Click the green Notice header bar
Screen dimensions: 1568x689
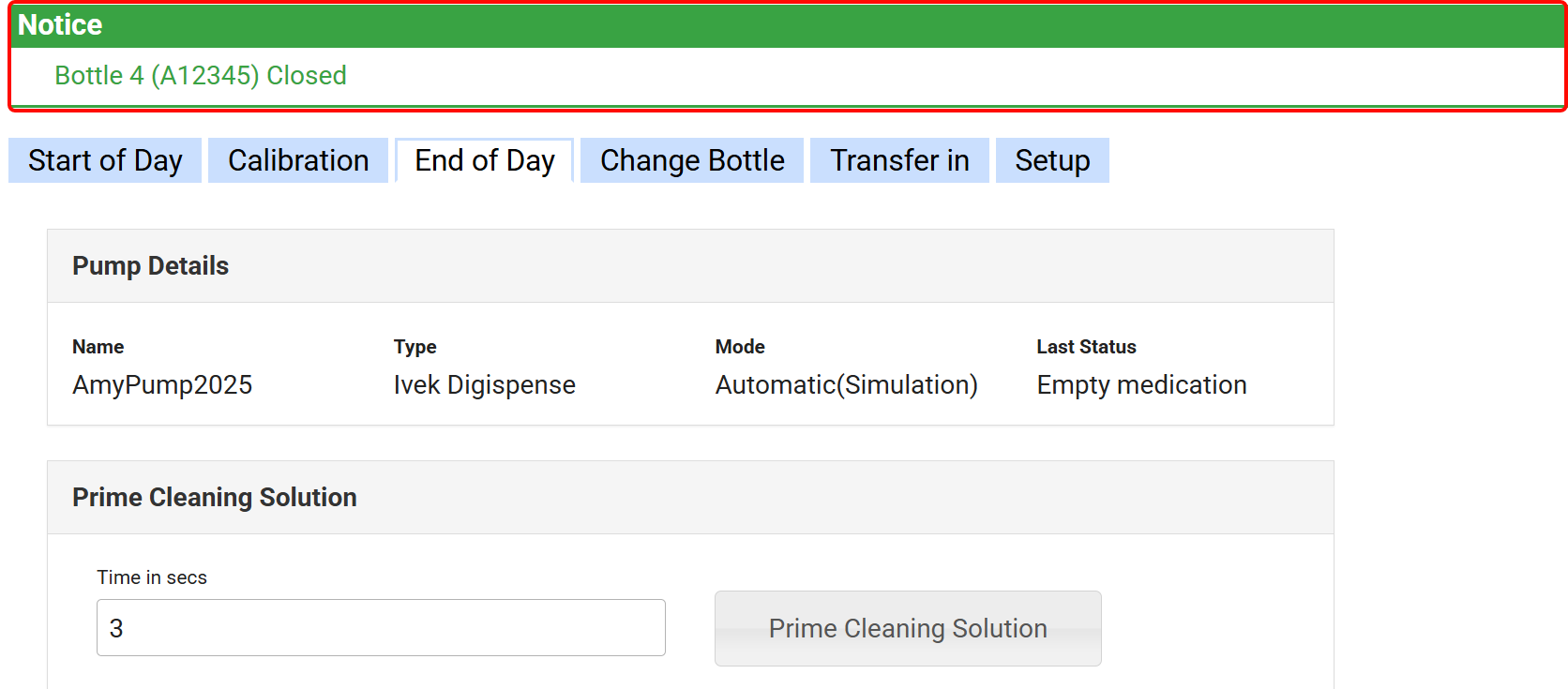786,25
